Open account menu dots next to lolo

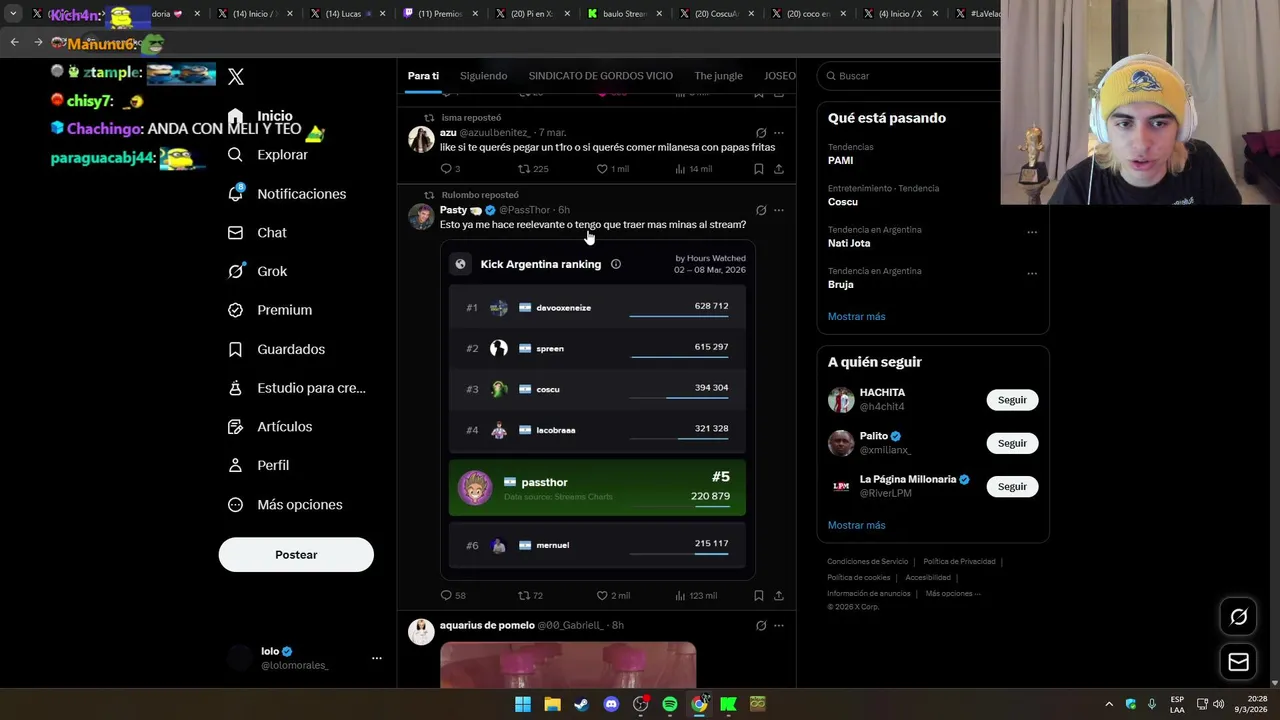(x=377, y=658)
